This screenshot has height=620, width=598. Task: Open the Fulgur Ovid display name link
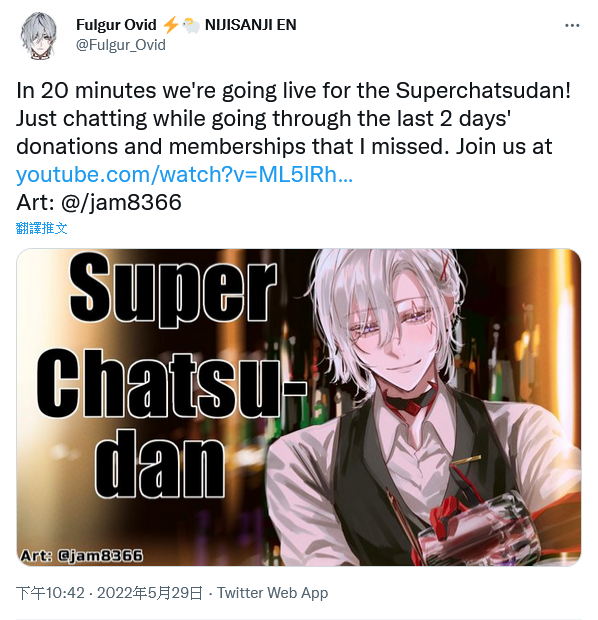click(116, 25)
